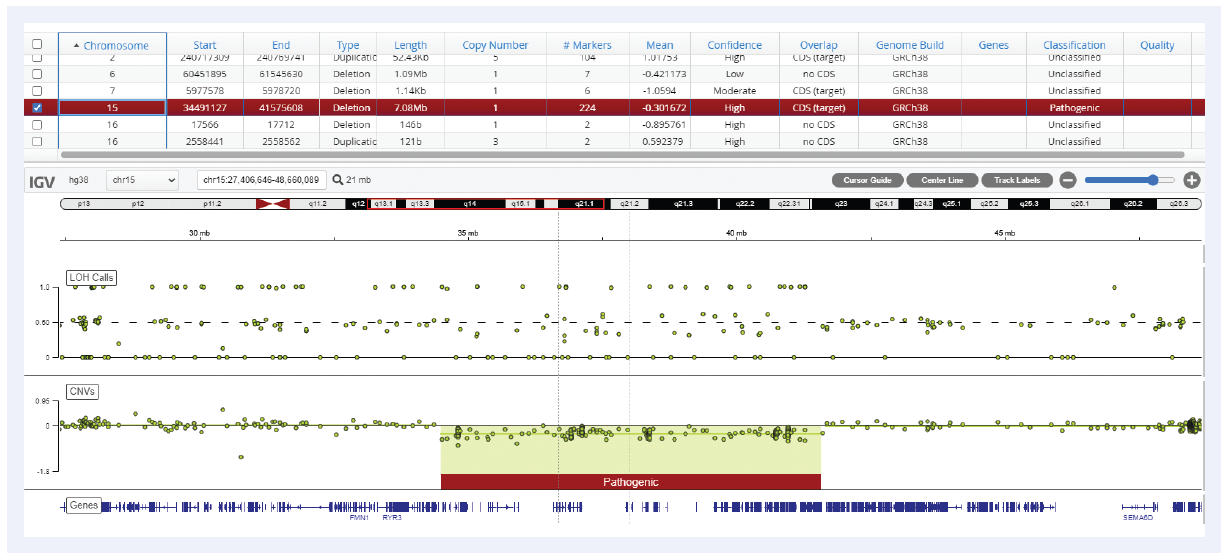The height and width of the screenshot is (560, 1229).
Task: Sort by the Mean column header
Action: pos(660,45)
